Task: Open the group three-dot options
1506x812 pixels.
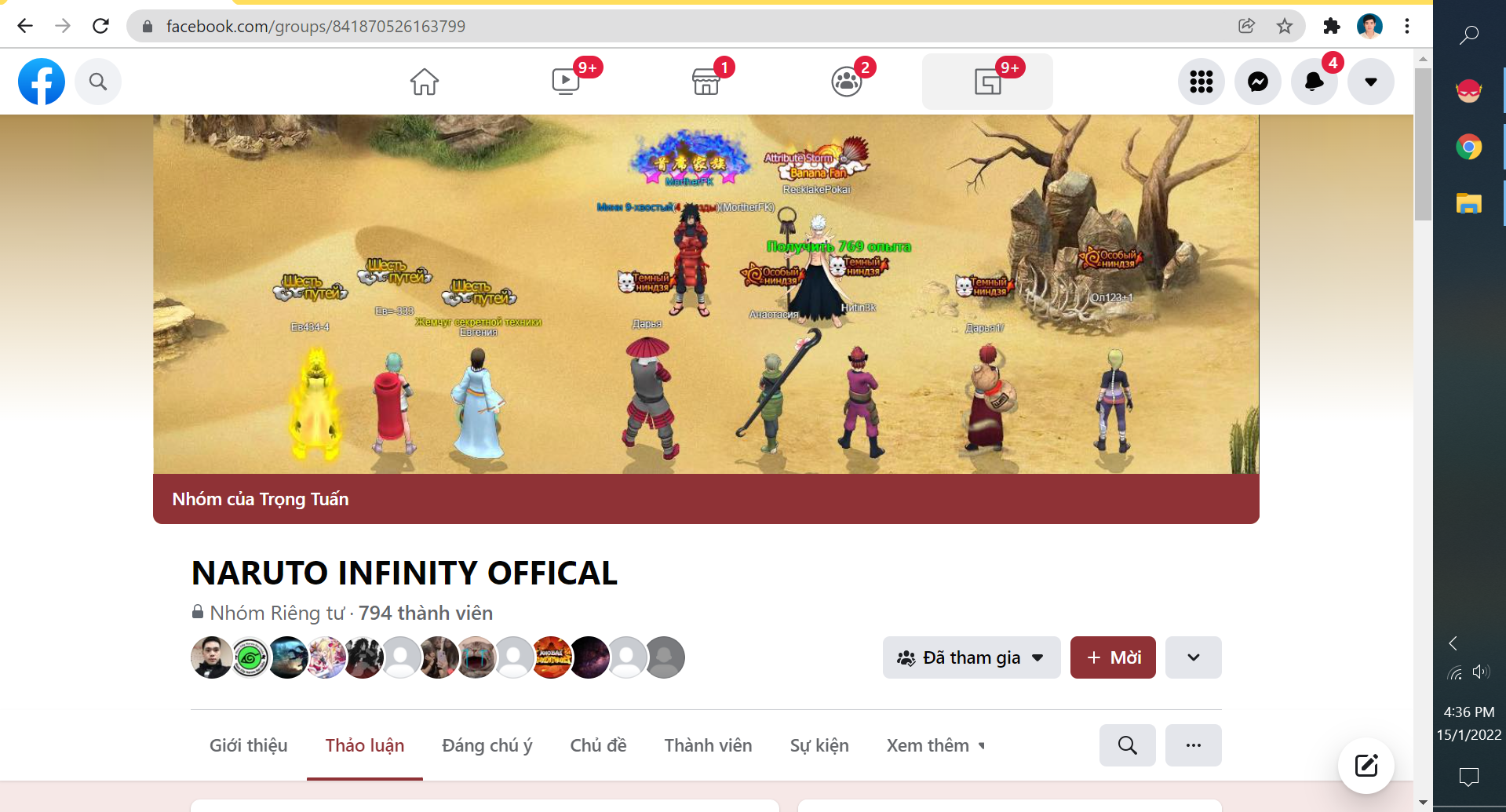Action: click(x=1194, y=745)
